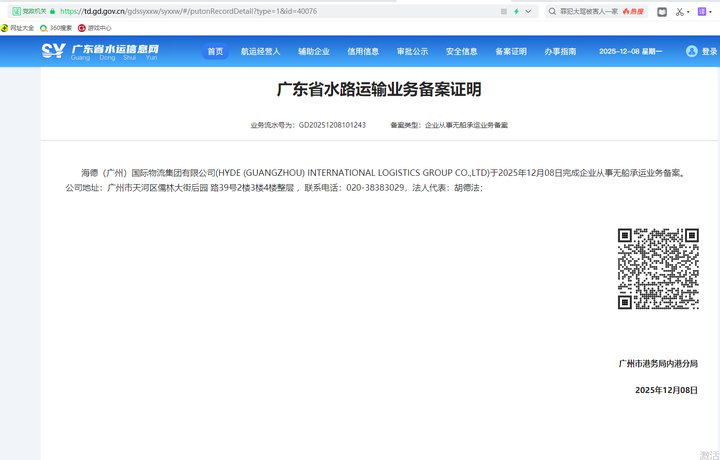Image resolution: width=720 pixels, height=460 pixels.
Task: Click the dark gray extension icon in toolbar
Action: (661, 11)
